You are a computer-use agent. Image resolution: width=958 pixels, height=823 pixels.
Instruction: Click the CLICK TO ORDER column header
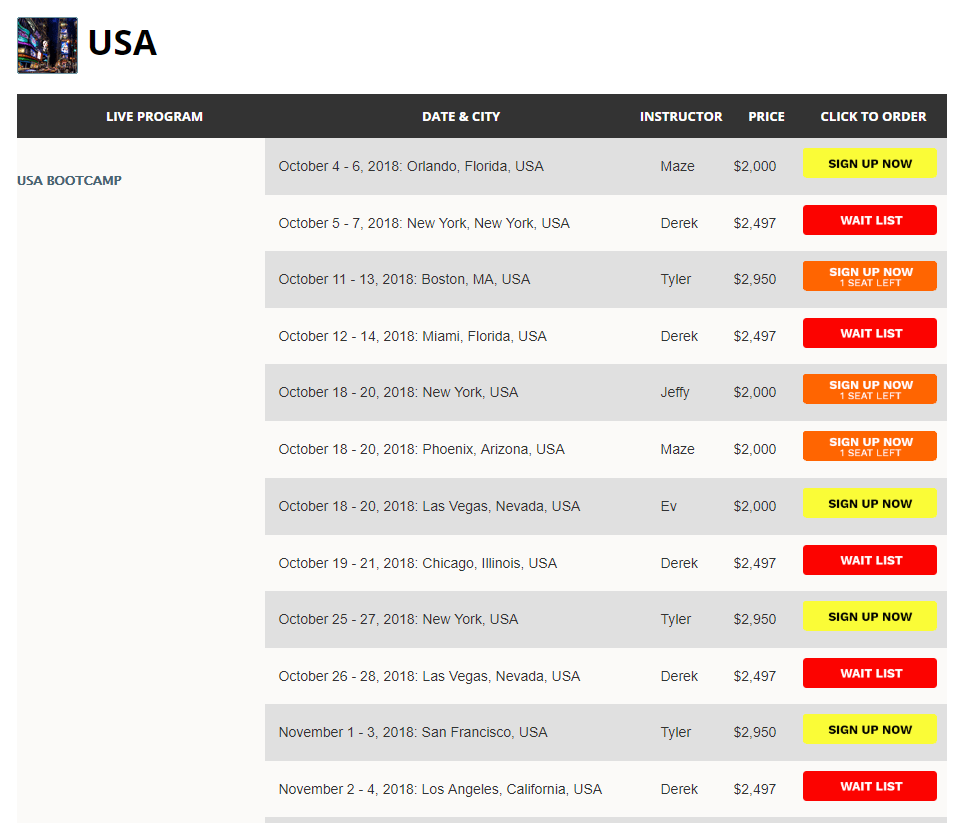point(873,116)
